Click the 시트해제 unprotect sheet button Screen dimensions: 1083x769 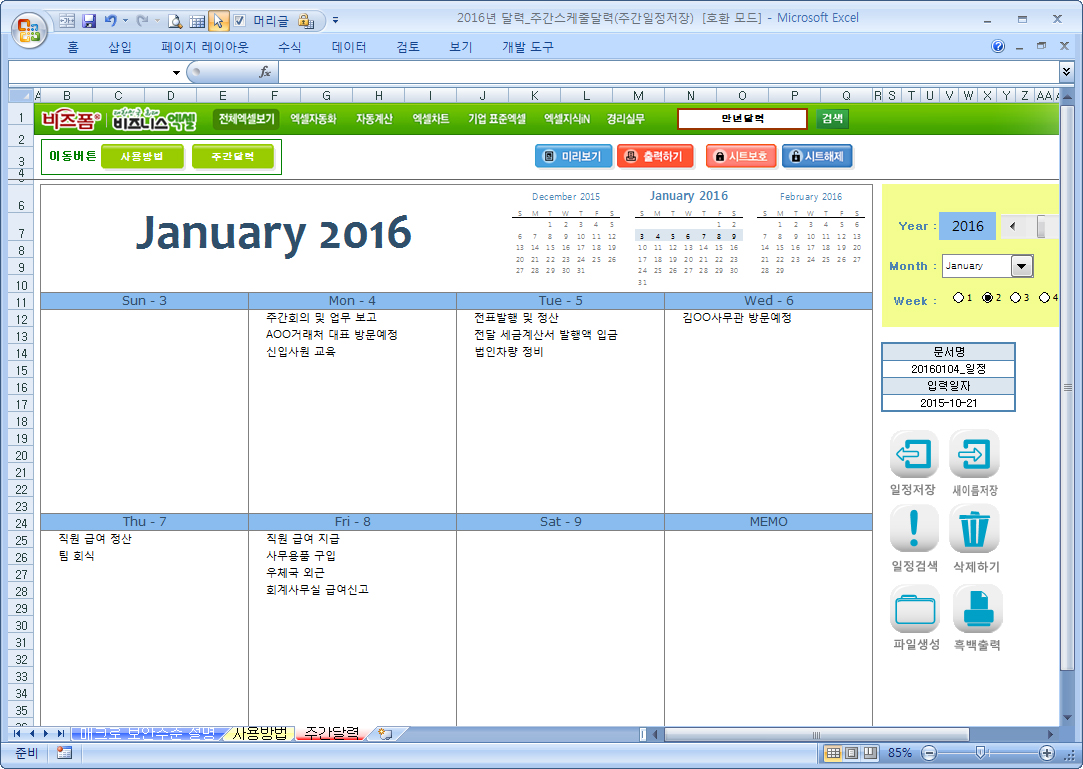817,156
